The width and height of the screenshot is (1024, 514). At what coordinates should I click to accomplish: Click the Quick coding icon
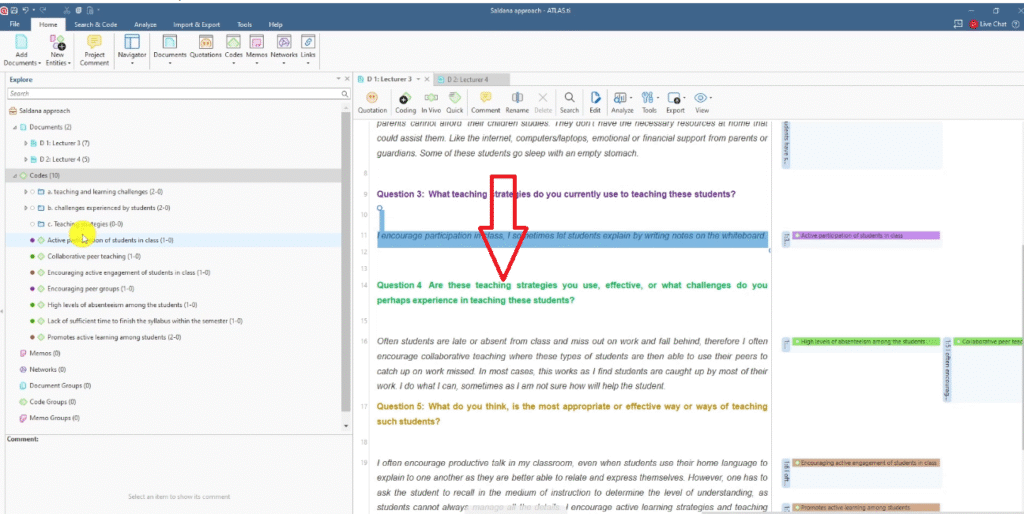[456, 101]
